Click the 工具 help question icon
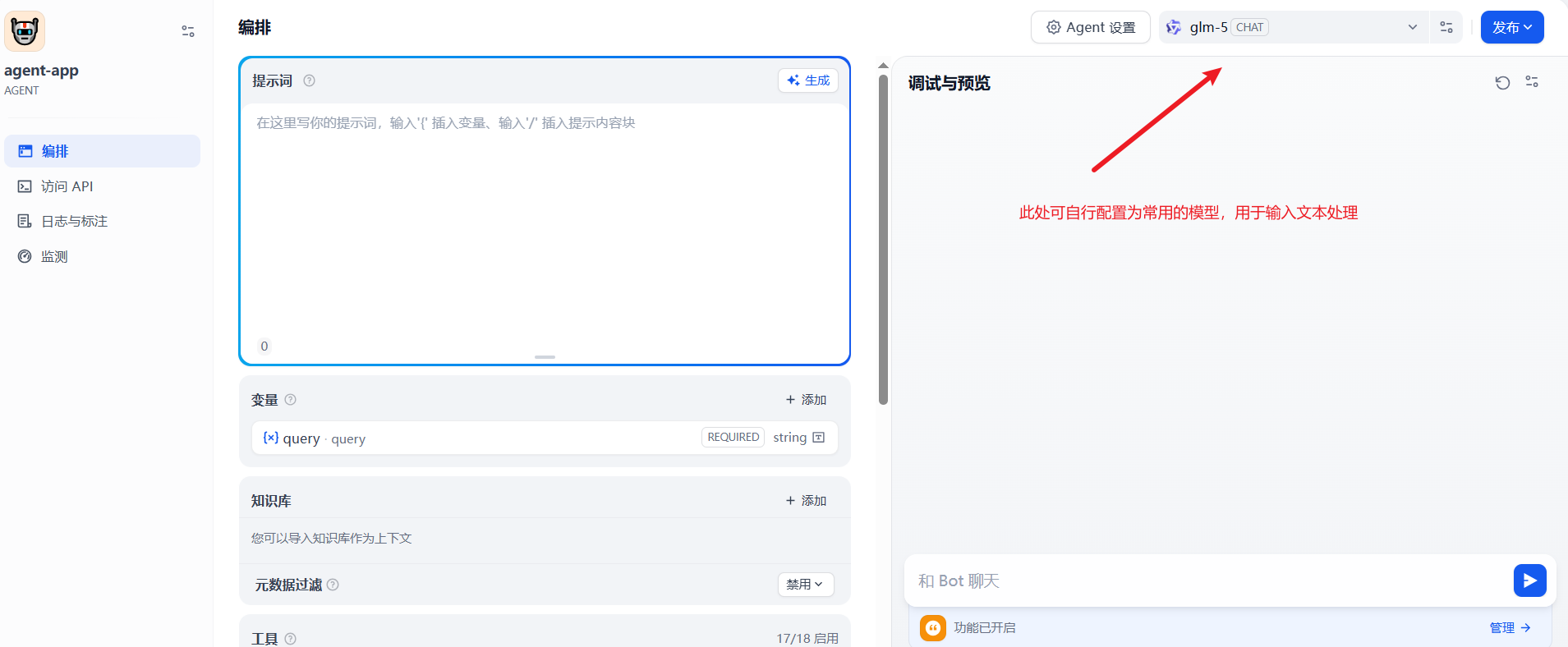Screen dimensions: 1568x647 [x=290, y=639]
